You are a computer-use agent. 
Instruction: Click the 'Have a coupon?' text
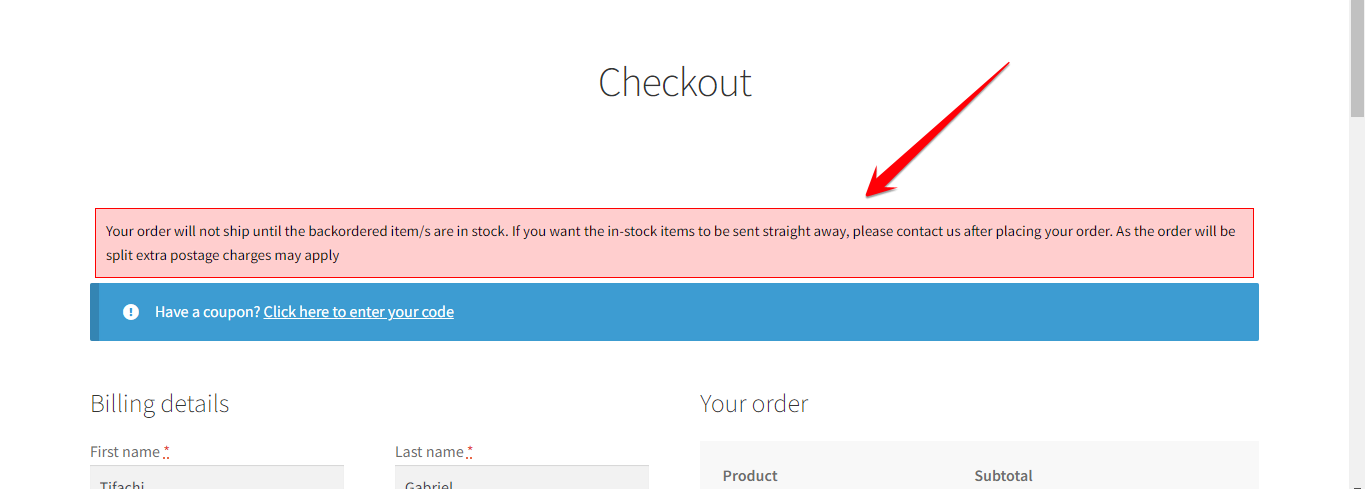(207, 312)
